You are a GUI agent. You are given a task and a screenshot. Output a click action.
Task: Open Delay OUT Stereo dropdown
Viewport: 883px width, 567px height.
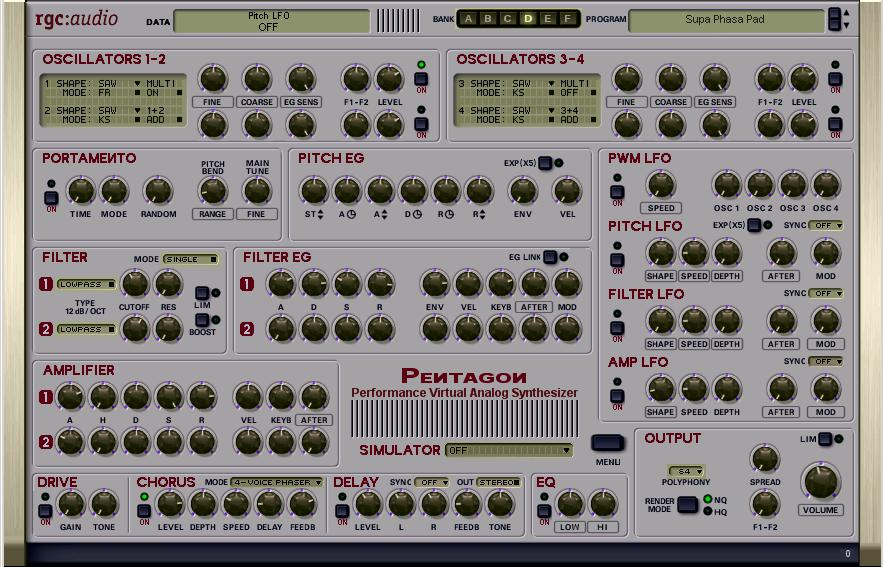pyautogui.click(x=498, y=482)
